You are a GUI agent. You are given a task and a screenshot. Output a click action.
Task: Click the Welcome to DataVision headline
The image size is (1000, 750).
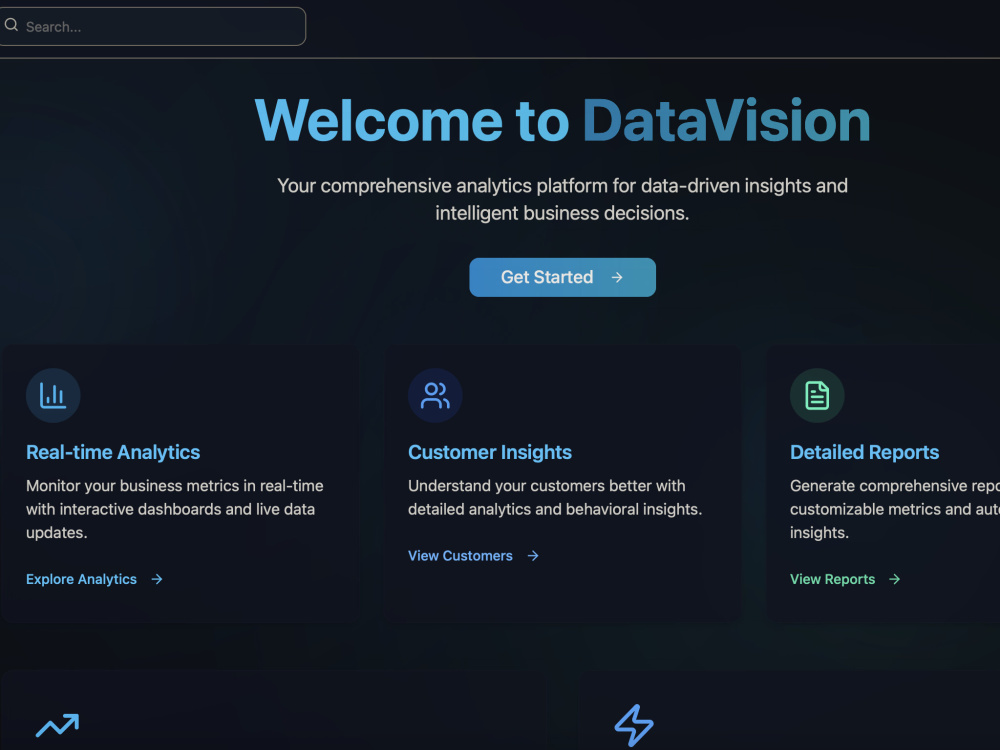click(x=562, y=120)
